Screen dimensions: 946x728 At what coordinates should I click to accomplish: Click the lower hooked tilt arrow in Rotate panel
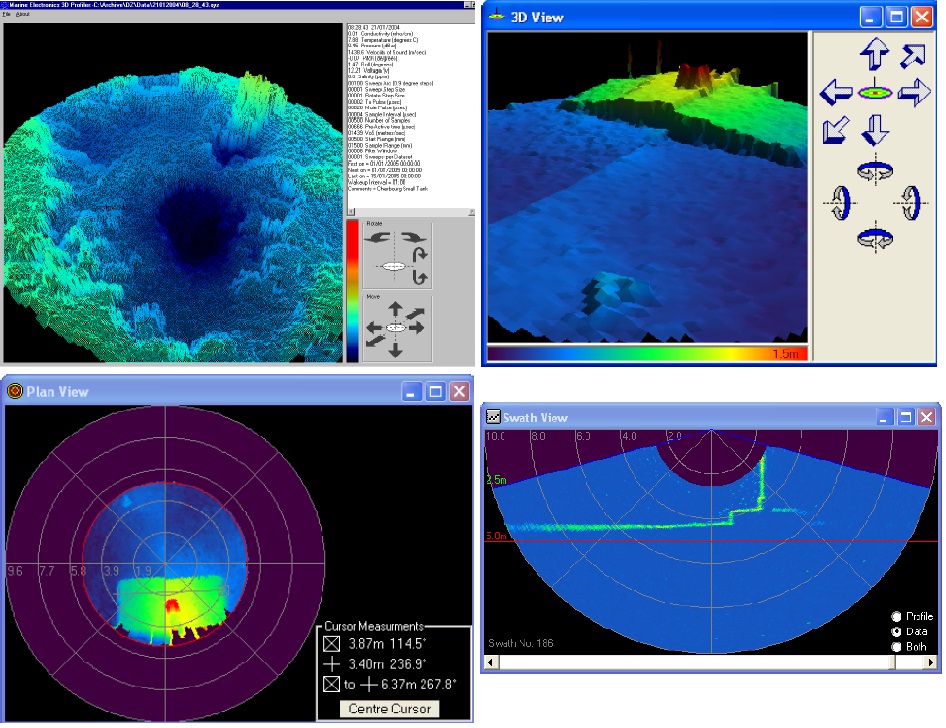419,277
